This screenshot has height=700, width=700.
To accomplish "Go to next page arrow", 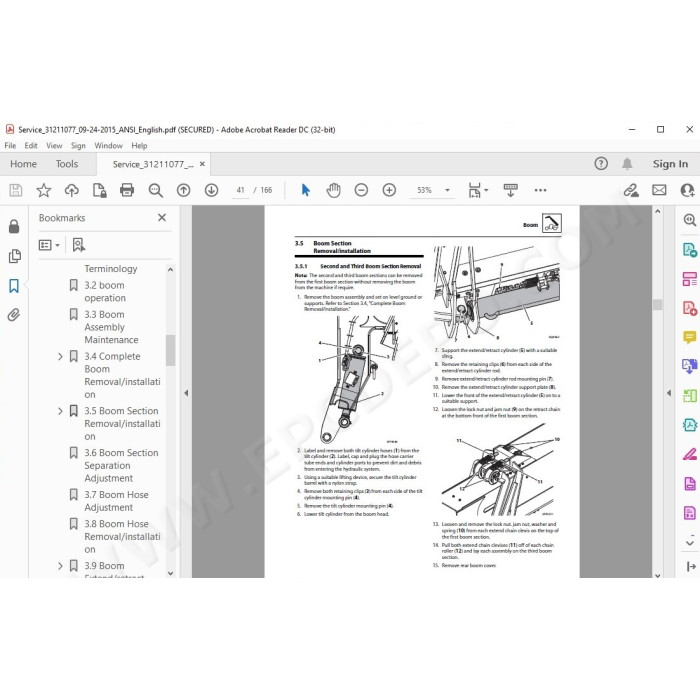I will click(x=211, y=190).
